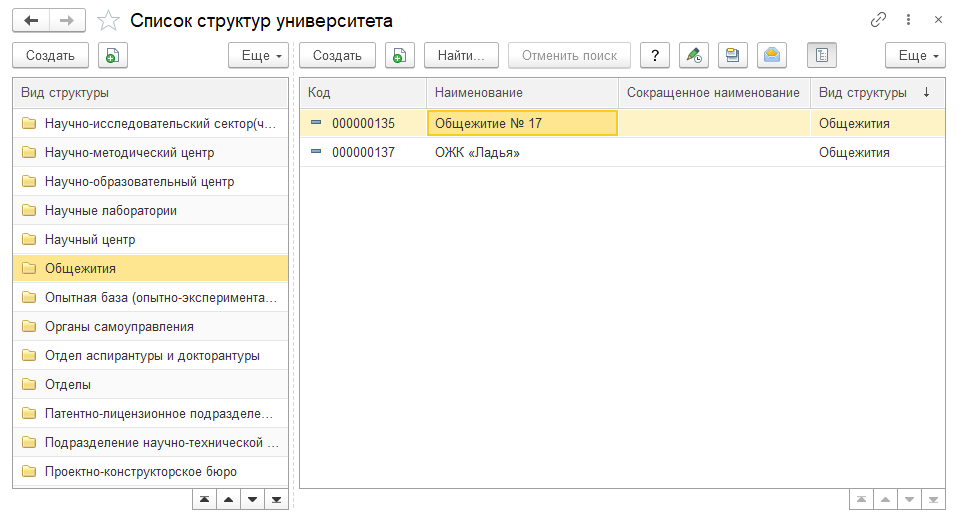Open change history pencil-clock icon

[x=694, y=55]
